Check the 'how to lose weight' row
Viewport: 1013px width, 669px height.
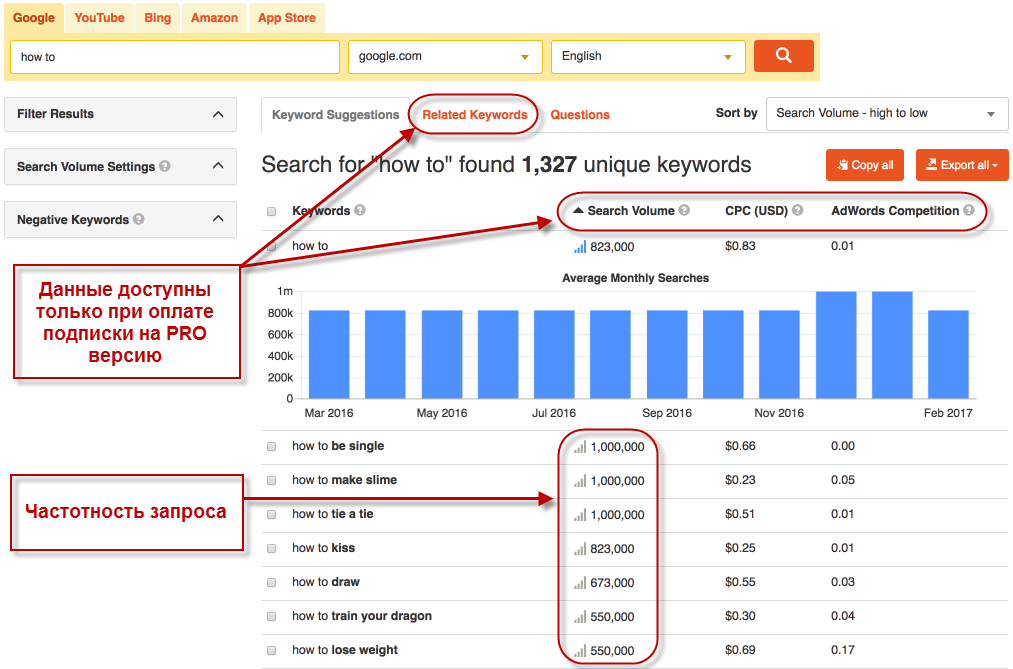[271, 650]
